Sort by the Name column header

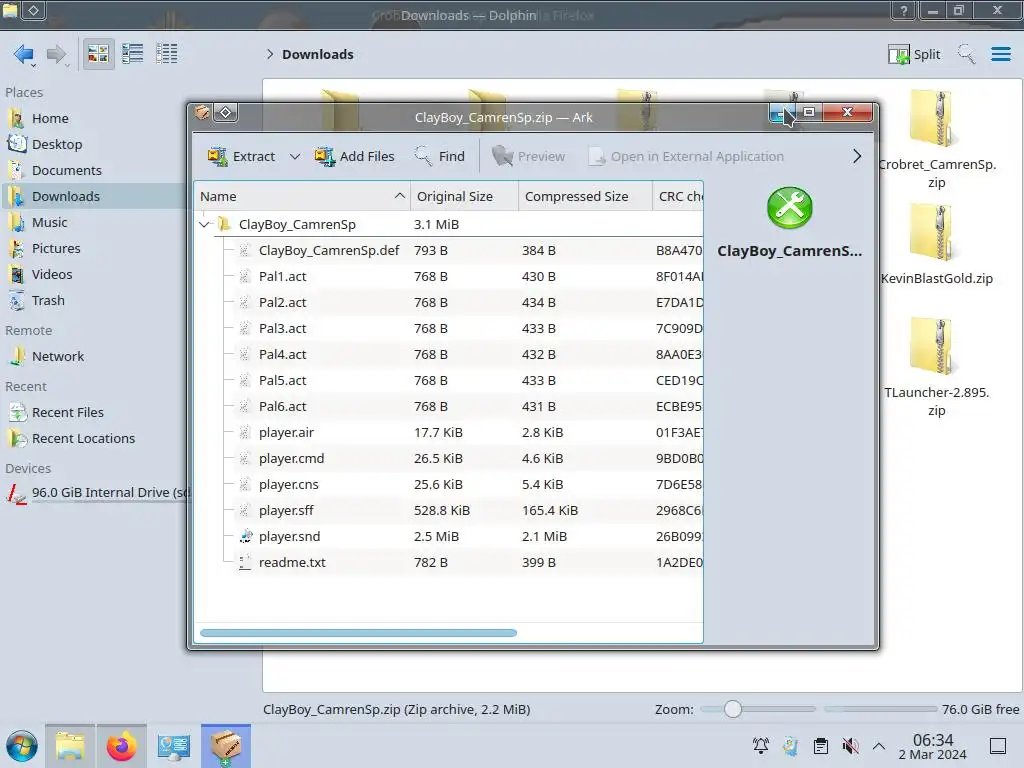pos(302,197)
